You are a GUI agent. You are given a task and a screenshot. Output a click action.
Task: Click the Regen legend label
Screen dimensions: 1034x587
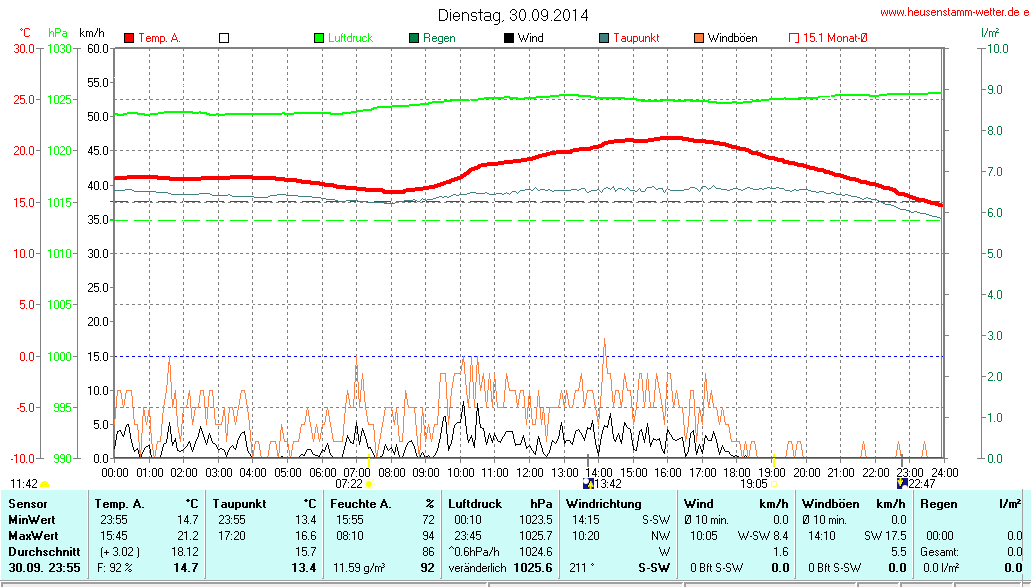439,38
